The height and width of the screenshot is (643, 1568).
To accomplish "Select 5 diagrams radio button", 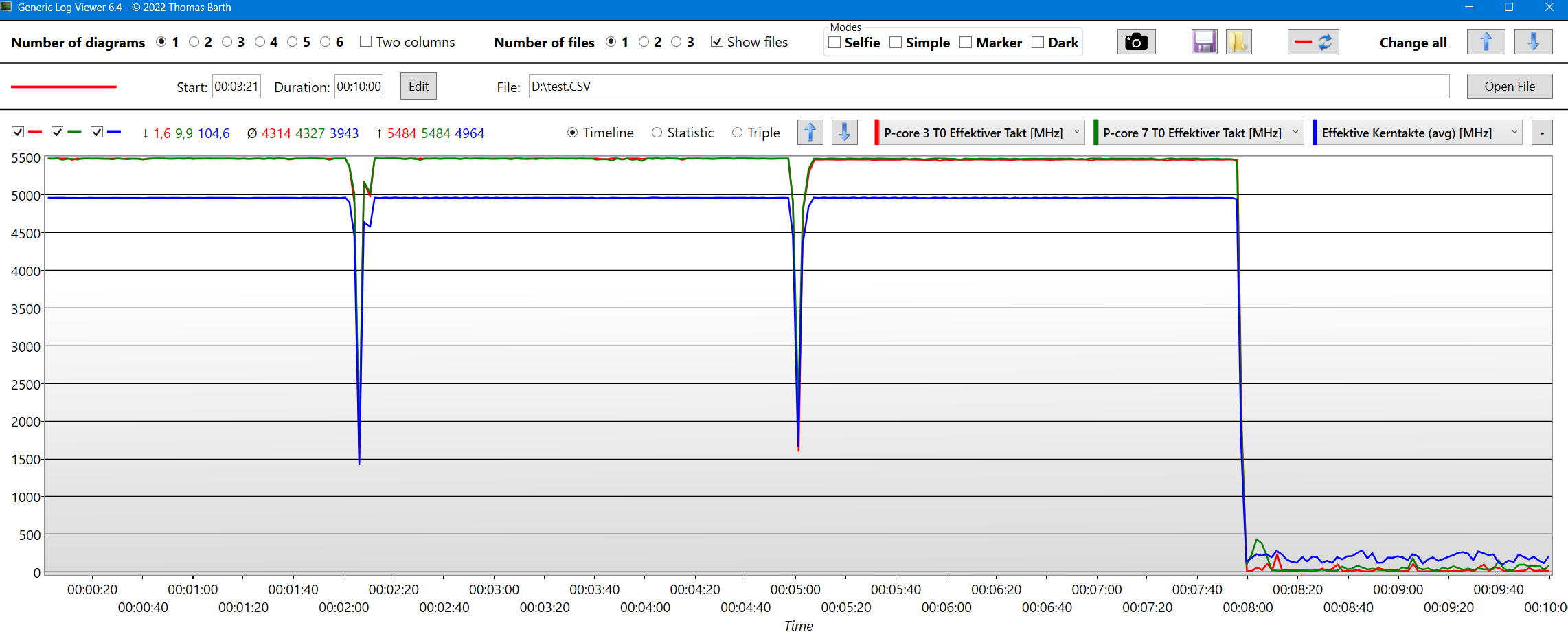I will pyautogui.click(x=293, y=42).
